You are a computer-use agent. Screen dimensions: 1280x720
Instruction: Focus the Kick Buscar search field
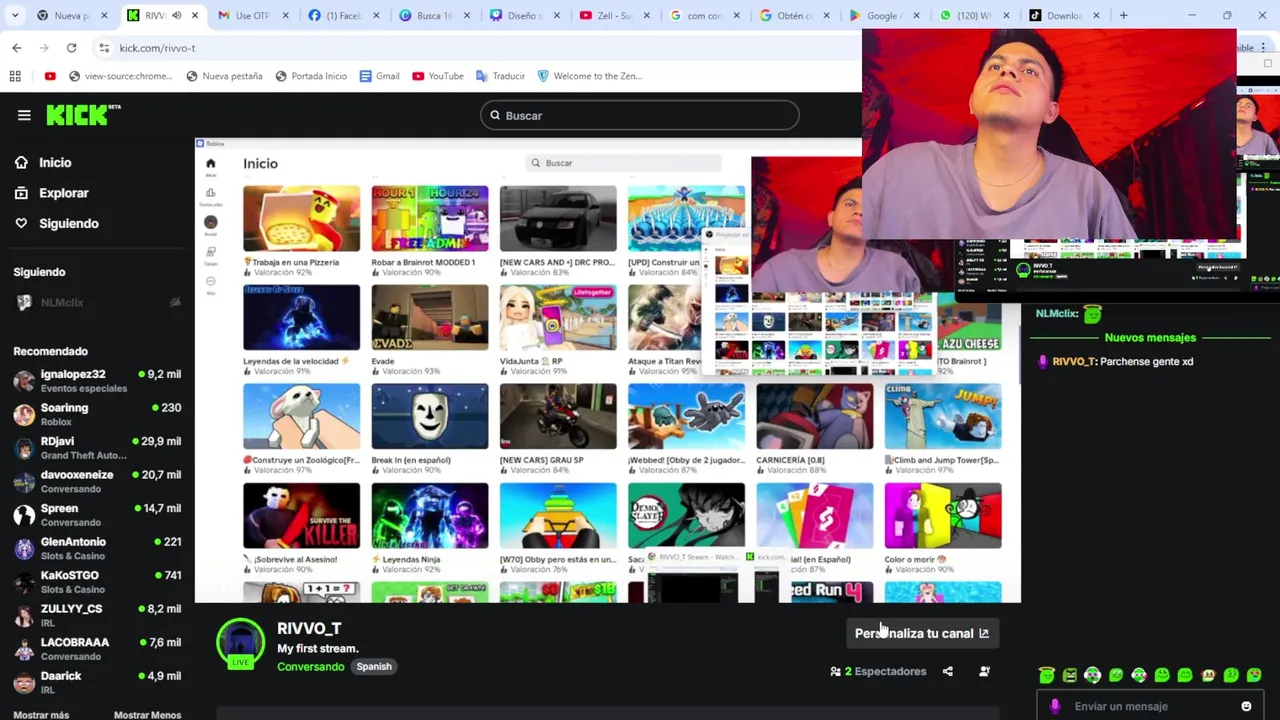pos(640,115)
